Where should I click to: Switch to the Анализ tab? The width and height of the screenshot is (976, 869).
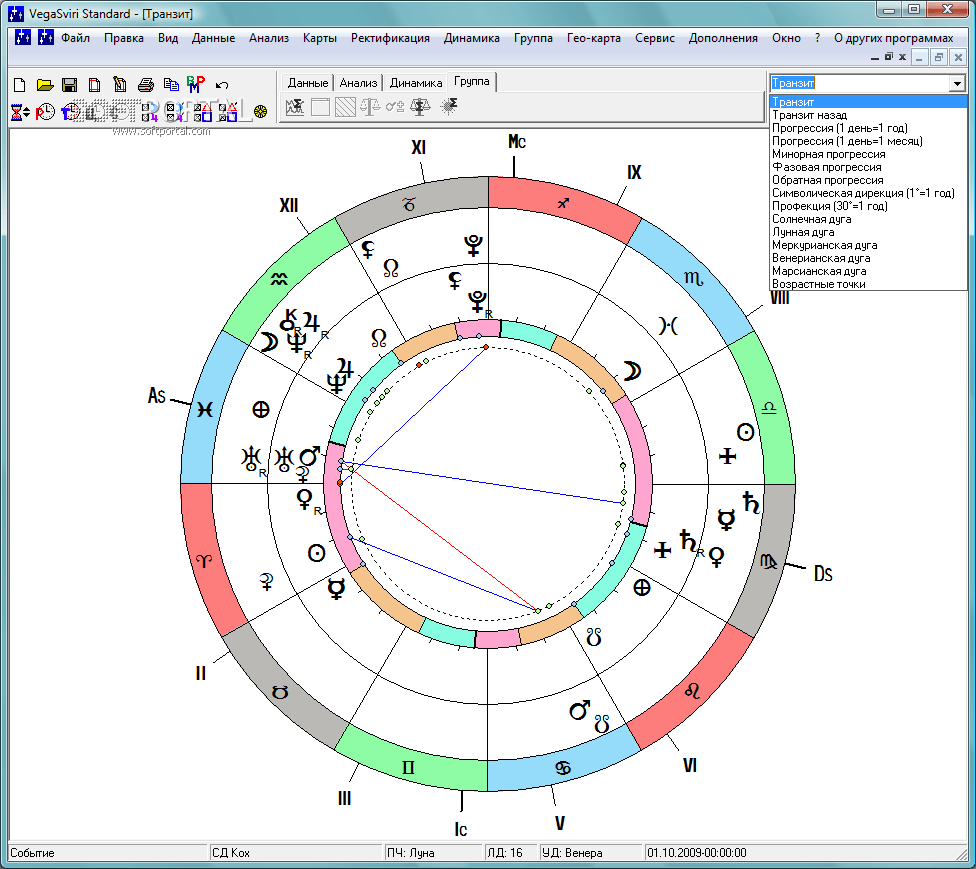tap(359, 83)
